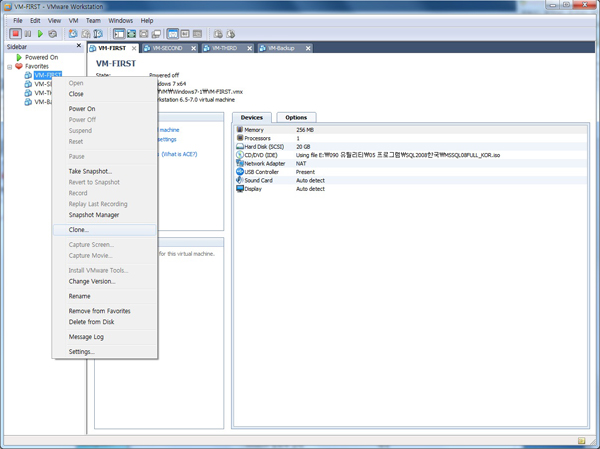Viewport: 600px width, 449px height.
Task: Open Message Log from context menu
Action: pos(104,337)
